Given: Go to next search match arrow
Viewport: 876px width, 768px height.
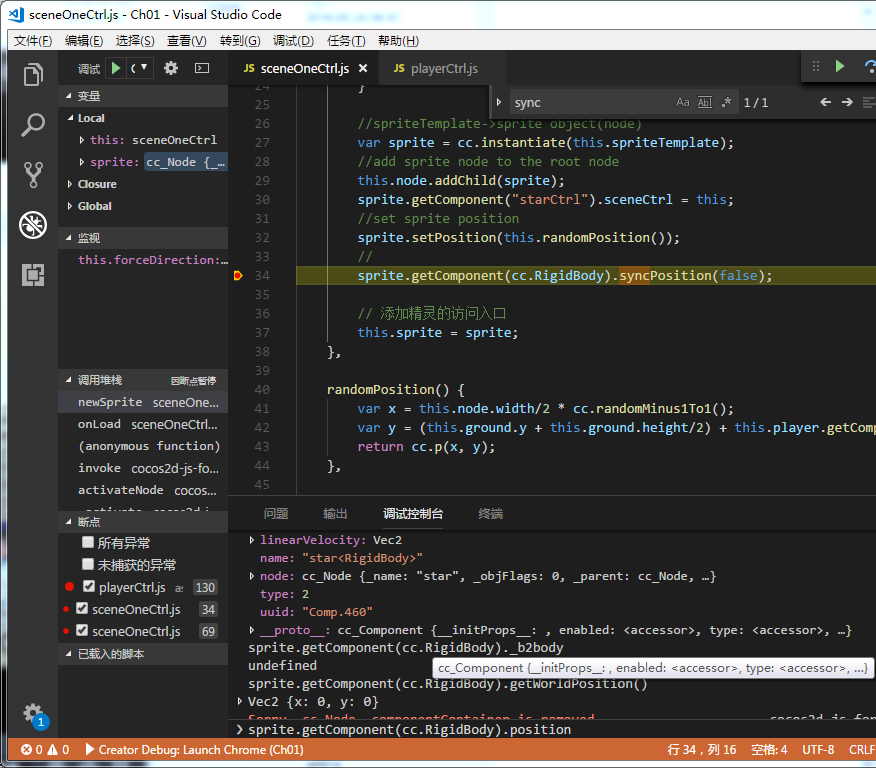Looking at the screenshot, I should tap(847, 102).
